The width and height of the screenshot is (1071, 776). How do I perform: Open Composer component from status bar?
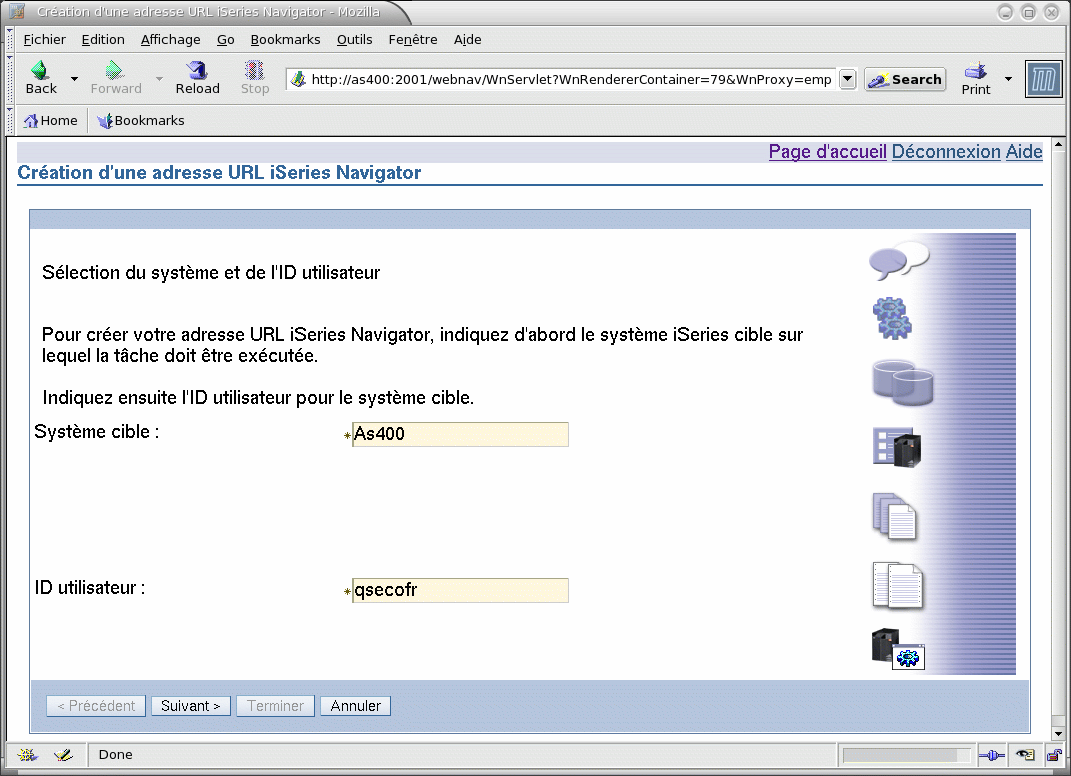[x=63, y=755]
